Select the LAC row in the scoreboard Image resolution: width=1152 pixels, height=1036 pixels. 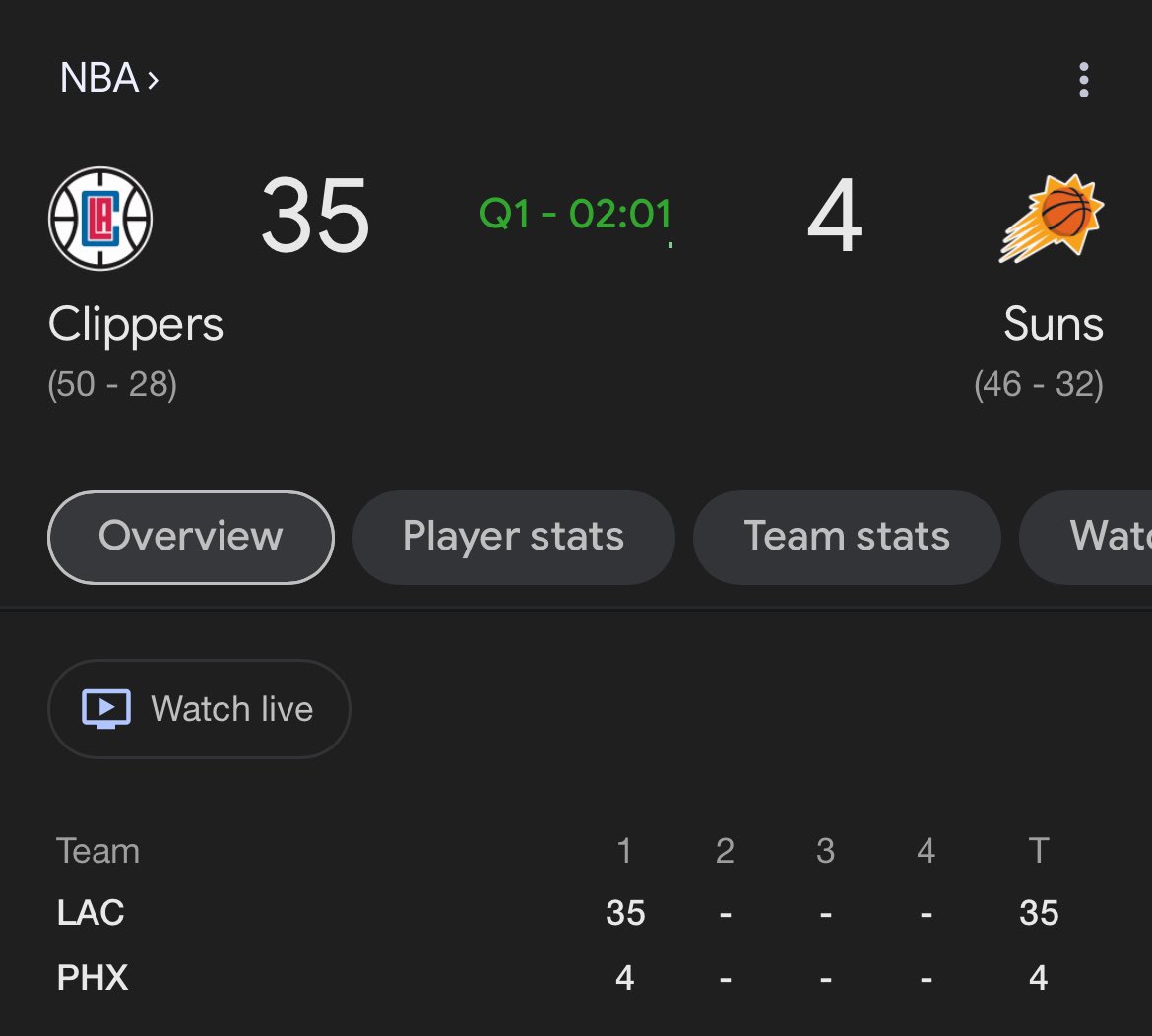tap(558, 913)
